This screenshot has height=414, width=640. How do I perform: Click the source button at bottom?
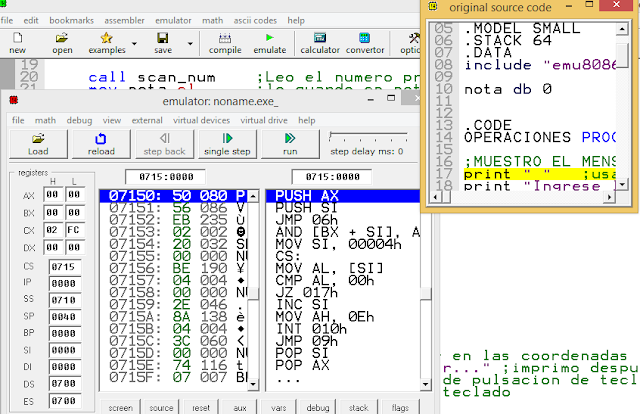pos(161,407)
